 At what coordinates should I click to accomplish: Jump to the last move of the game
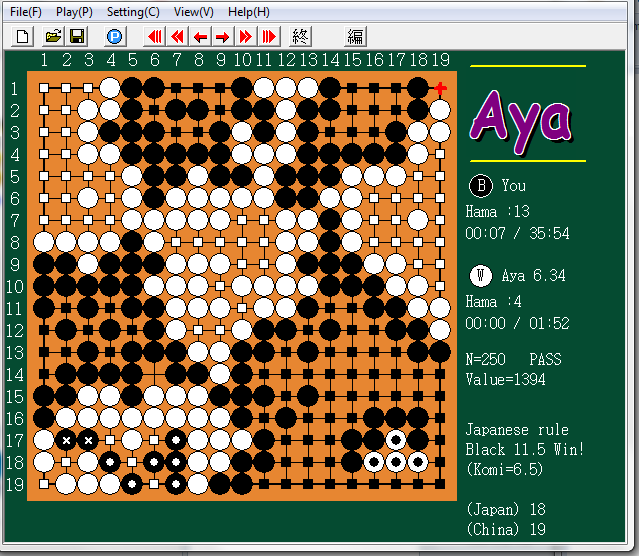pos(268,37)
